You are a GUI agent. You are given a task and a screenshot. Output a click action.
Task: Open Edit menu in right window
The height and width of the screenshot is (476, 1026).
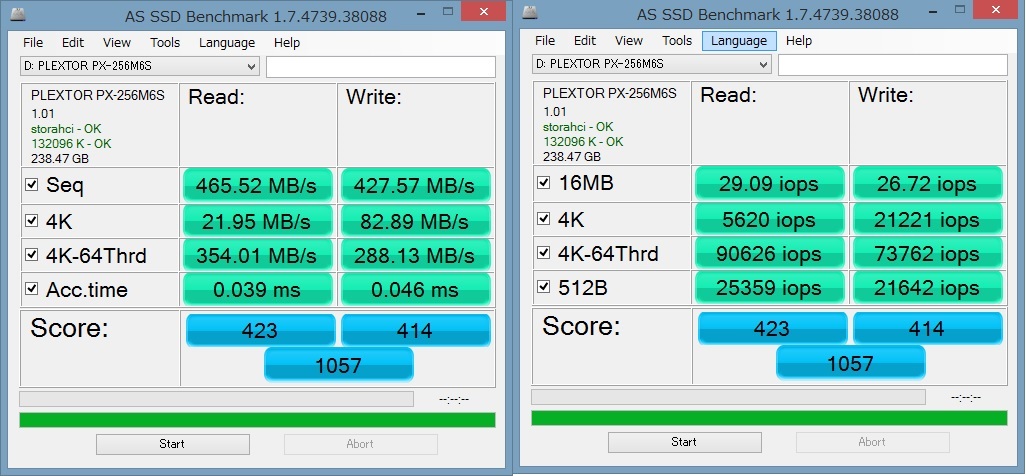584,41
